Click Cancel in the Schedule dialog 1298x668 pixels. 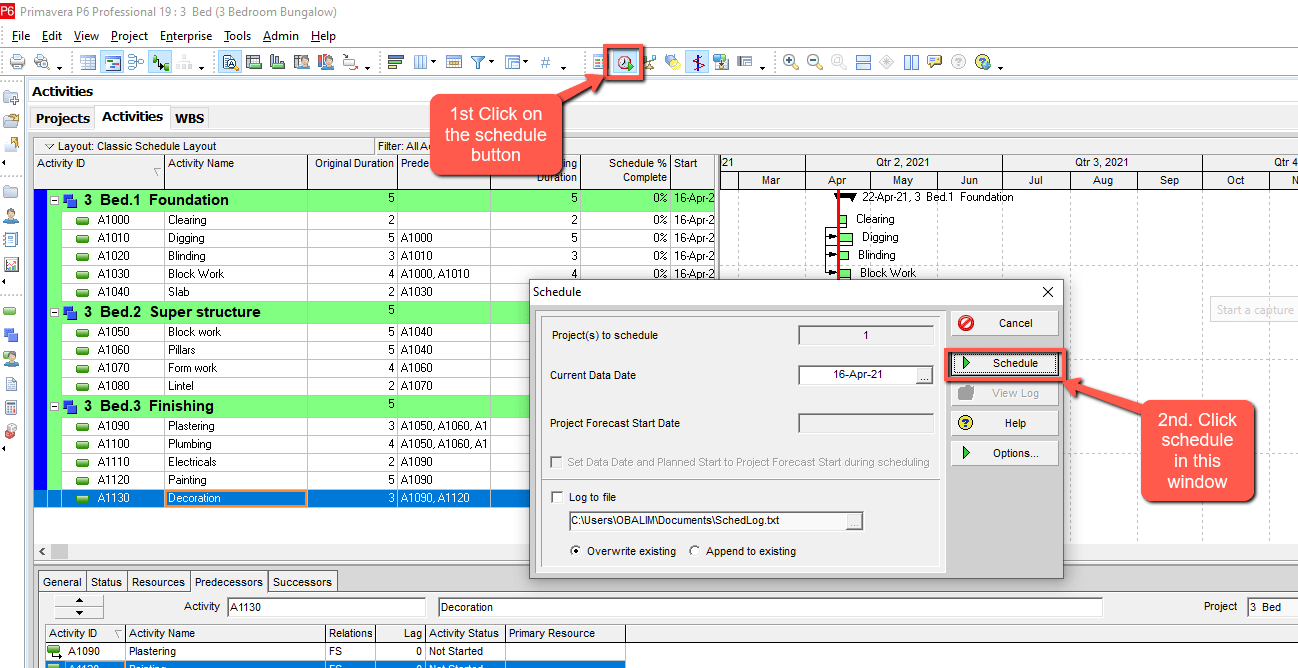coord(1004,323)
